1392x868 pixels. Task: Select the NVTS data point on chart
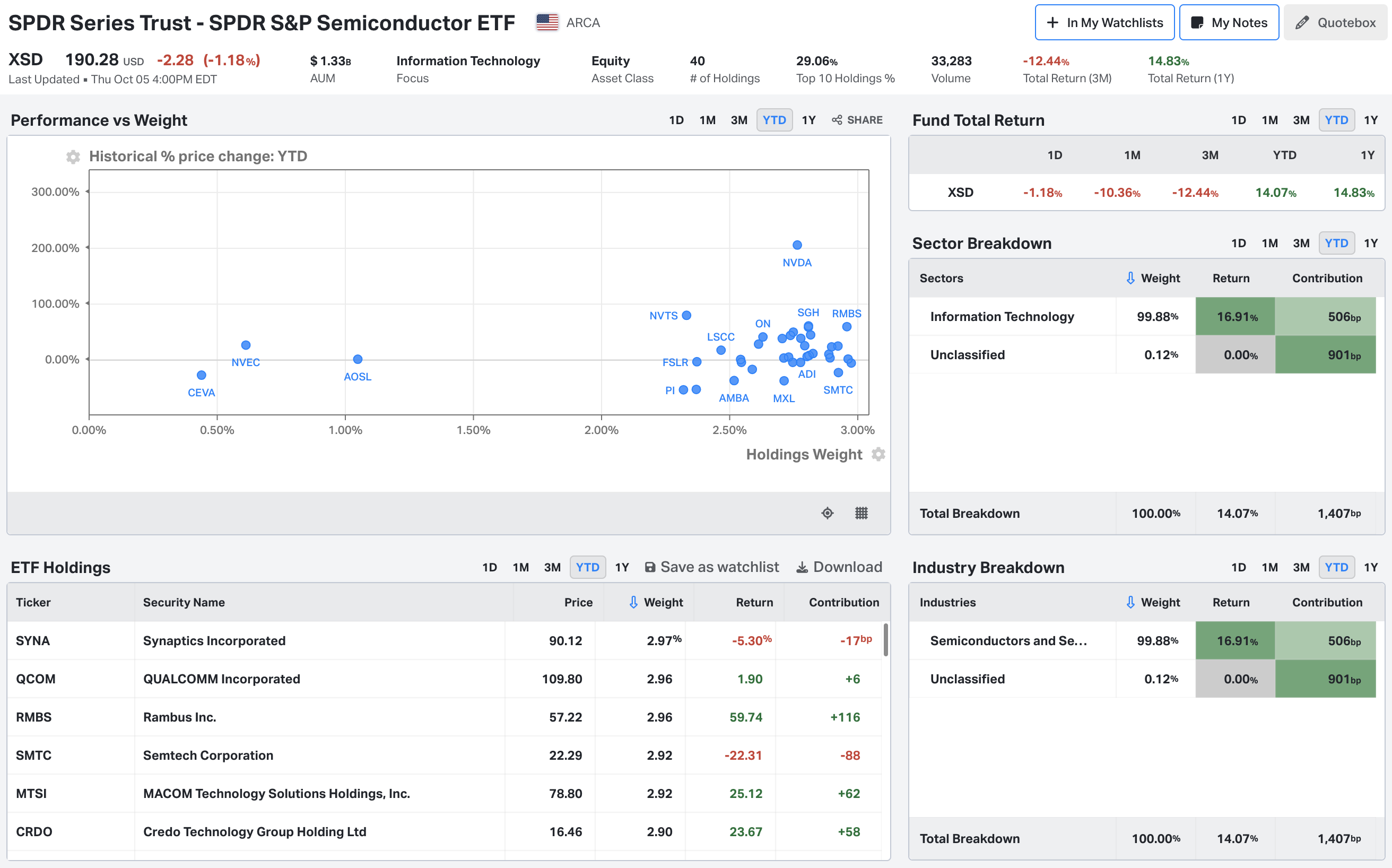(x=686, y=315)
